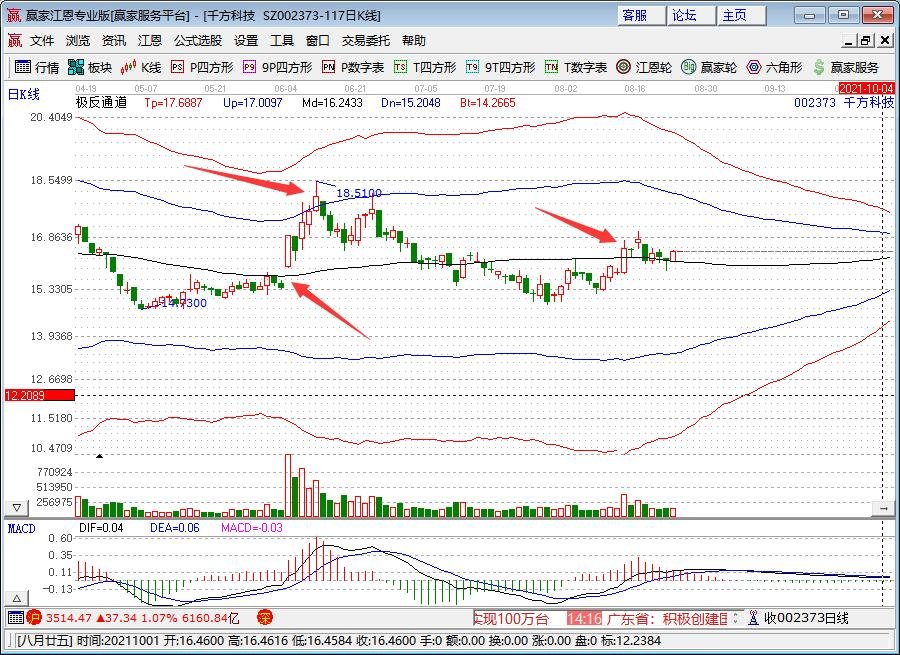This screenshot has height=655, width=900.
Task: Switch to the K线 candlestick chart
Action: tap(141, 68)
